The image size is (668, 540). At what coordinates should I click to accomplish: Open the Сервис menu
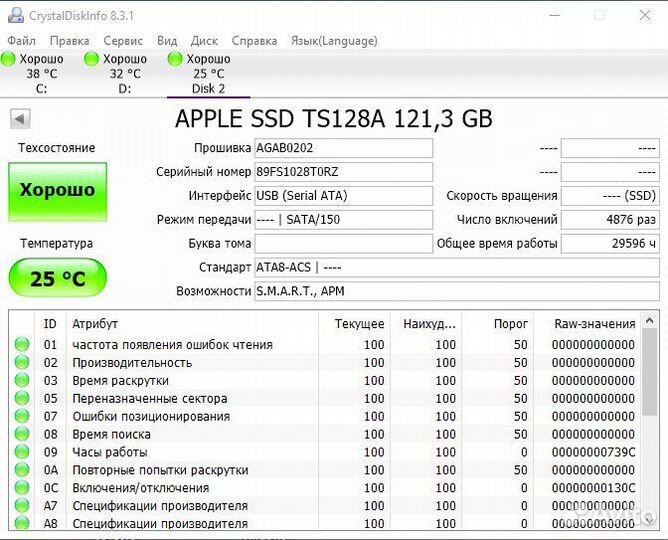(123, 41)
